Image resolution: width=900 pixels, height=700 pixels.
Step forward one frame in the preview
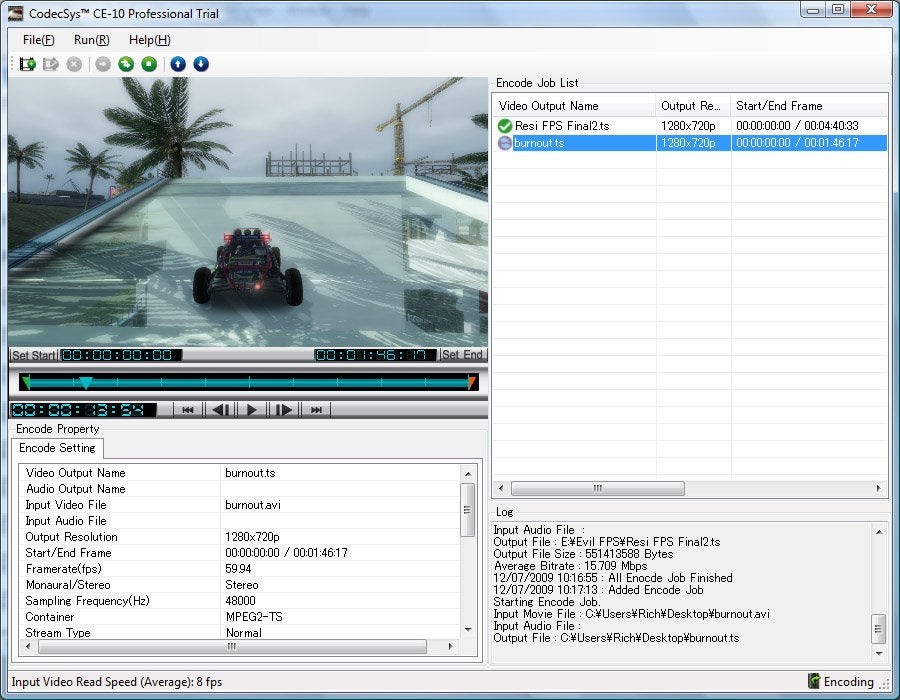[284, 409]
